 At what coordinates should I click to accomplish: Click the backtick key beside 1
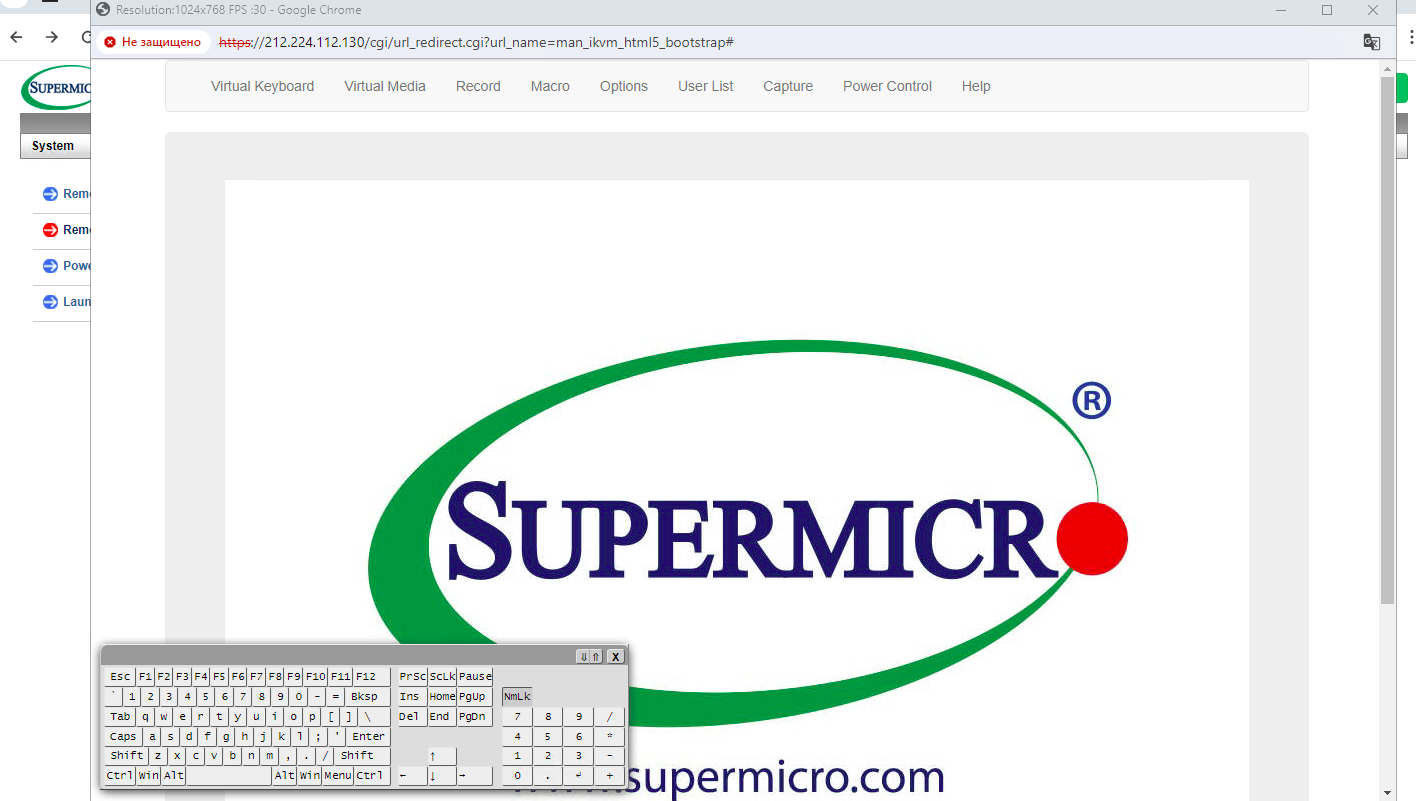tap(114, 697)
